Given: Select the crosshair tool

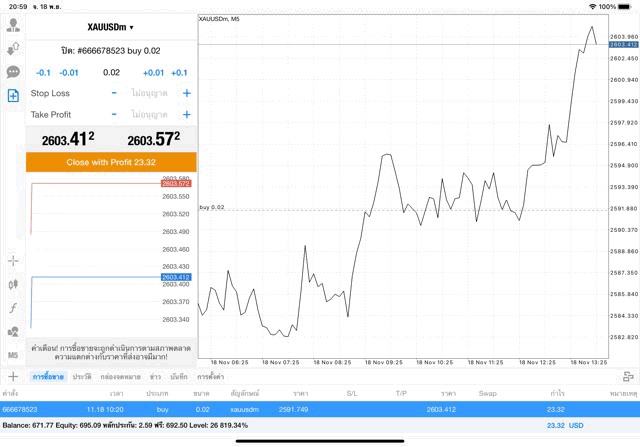Looking at the screenshot, I should coord(13,260).
